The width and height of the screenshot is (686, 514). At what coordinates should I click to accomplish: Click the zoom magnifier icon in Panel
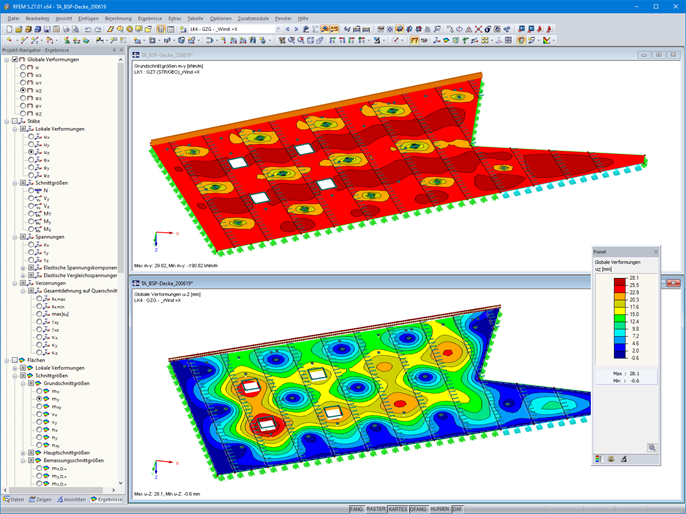point(652,448)
